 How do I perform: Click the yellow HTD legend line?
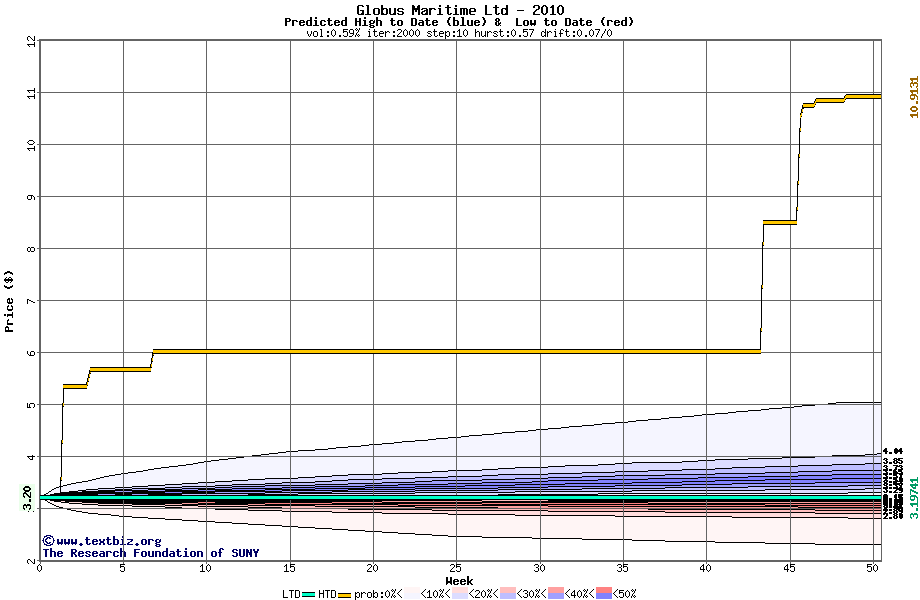pyautogui.click(x=344, y=595)
